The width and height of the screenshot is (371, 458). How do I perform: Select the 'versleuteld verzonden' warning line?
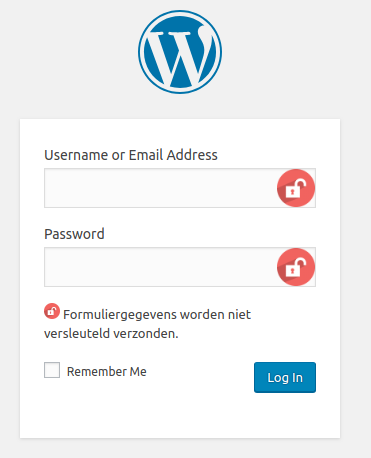tap(111, 333)
